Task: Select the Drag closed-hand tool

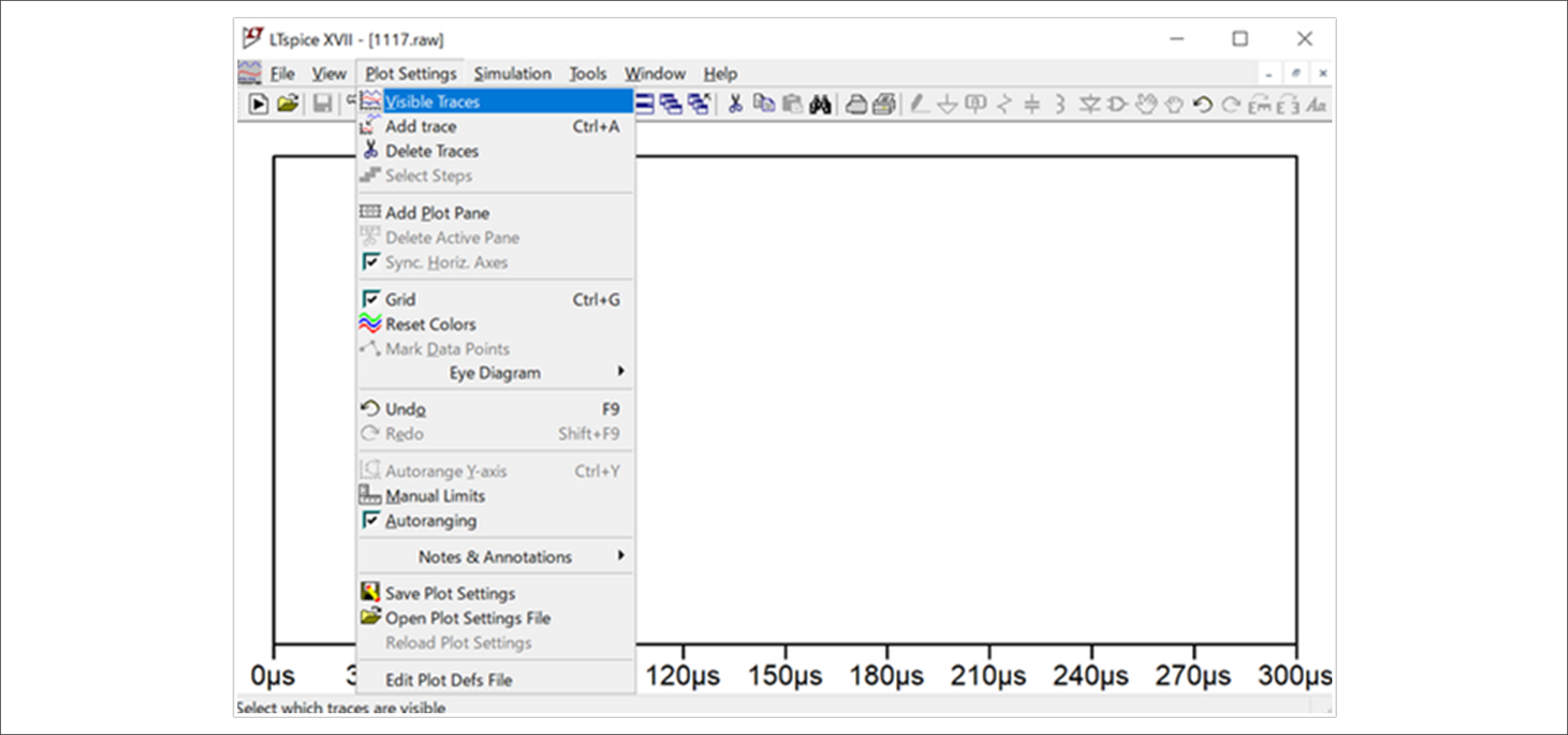Action: (1174, 105)
